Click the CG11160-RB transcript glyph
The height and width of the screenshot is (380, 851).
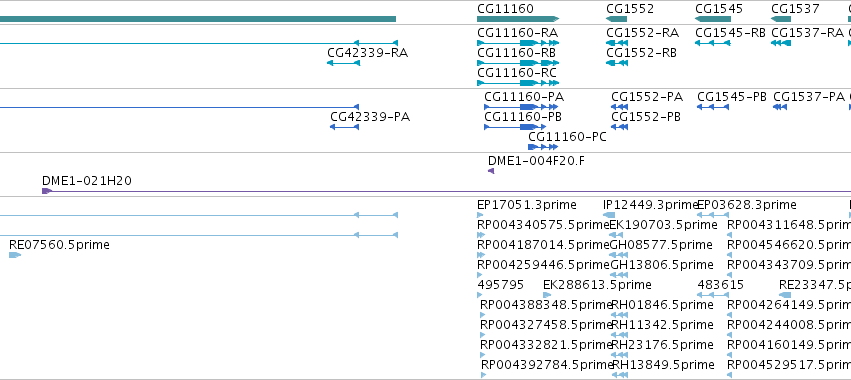click(x=518, y=63)
